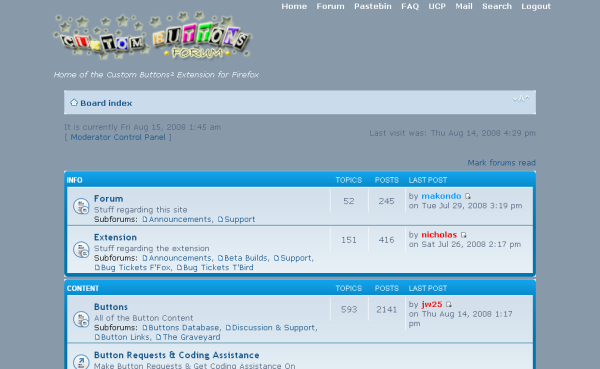The image size is (600, 369).
Task: Click 'Stuff regarding this site' description
Action: [141, 210]
